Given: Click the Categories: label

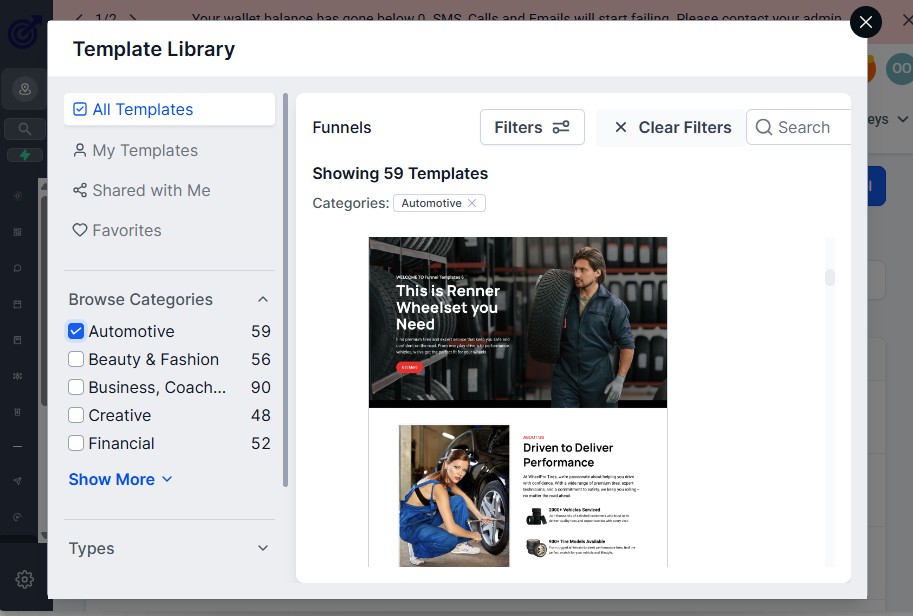Looking at the screenshot, I should click(351, 203).
